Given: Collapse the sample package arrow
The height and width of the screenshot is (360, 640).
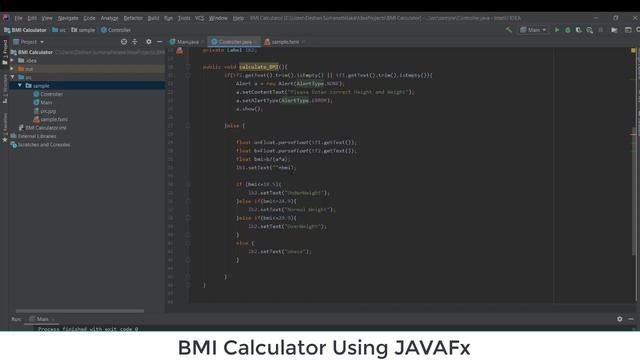Looking at the screenshot, I should click(x=20, y=85).
